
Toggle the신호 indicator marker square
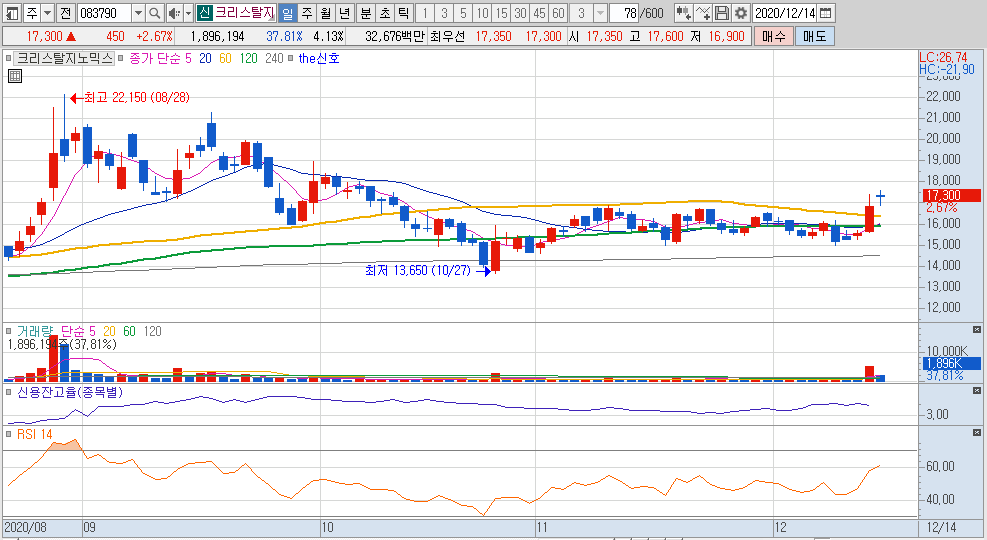coord(290,59)
